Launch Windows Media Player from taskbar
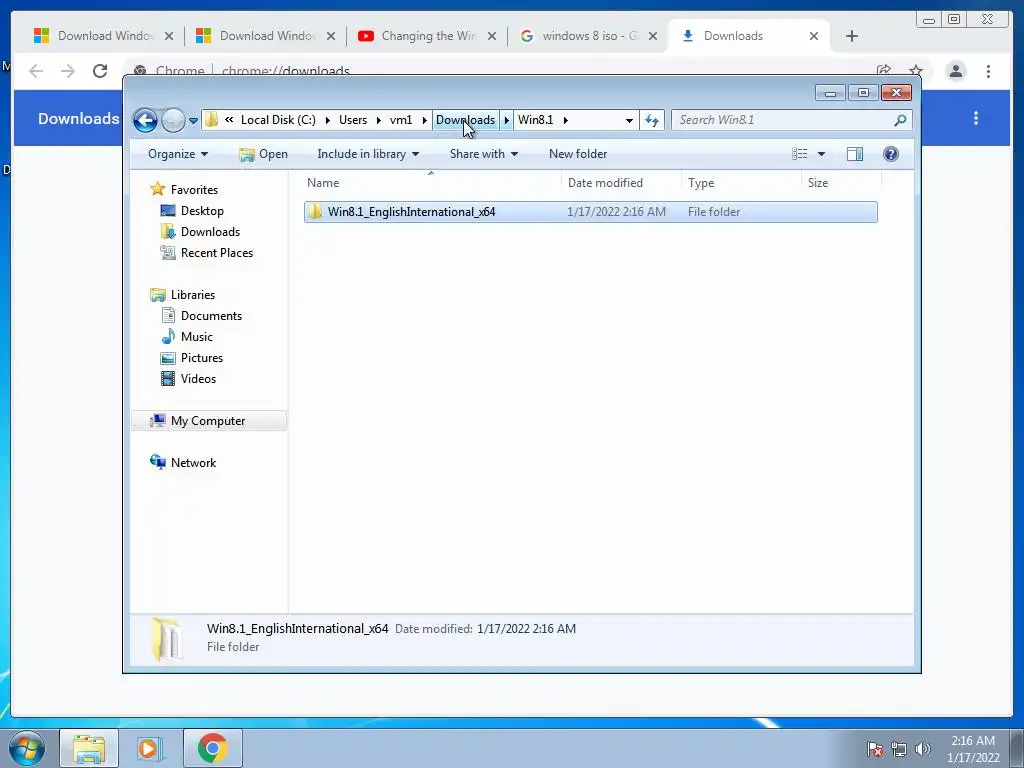The image size is (1024, 768). pos(150,748)
